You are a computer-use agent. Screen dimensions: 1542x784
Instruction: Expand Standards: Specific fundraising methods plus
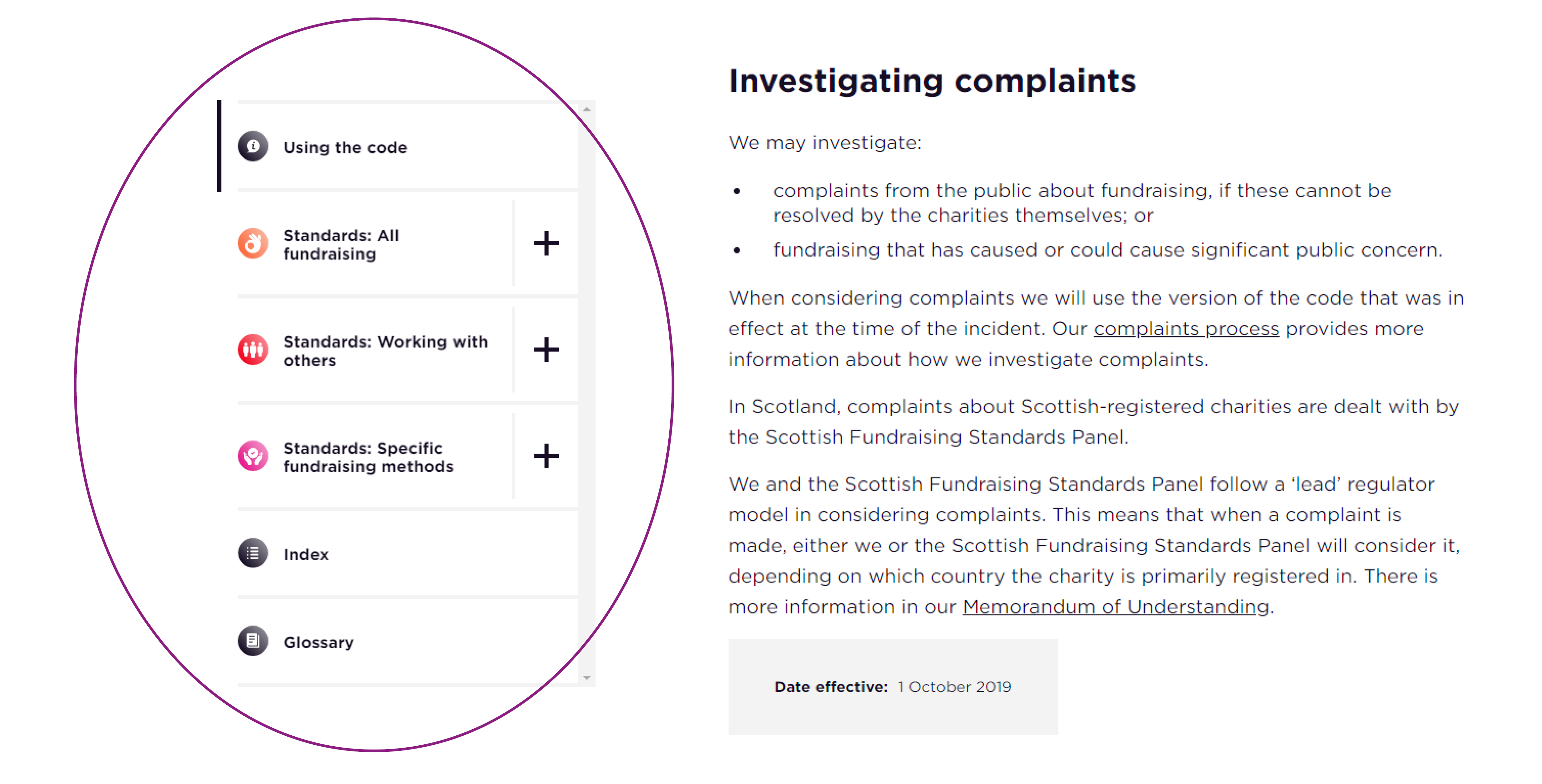tap(546, 457)
